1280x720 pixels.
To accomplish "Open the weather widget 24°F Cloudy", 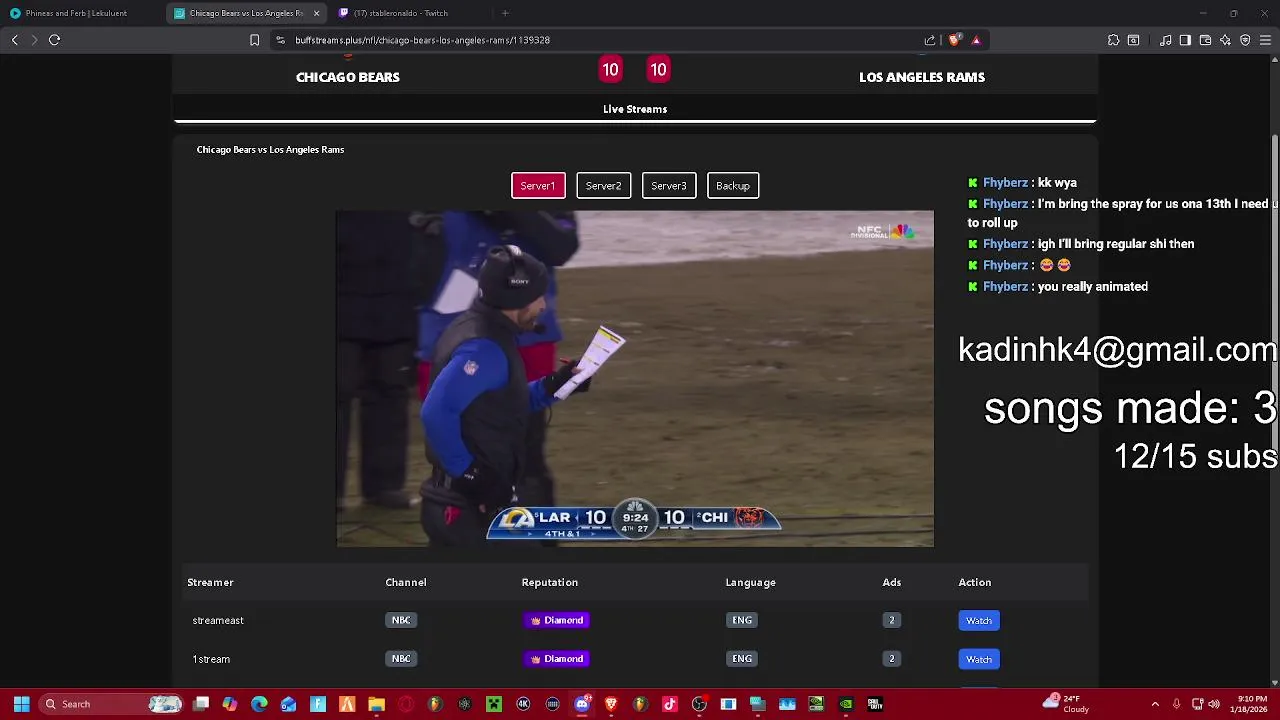I will [x=1067, y=704].
